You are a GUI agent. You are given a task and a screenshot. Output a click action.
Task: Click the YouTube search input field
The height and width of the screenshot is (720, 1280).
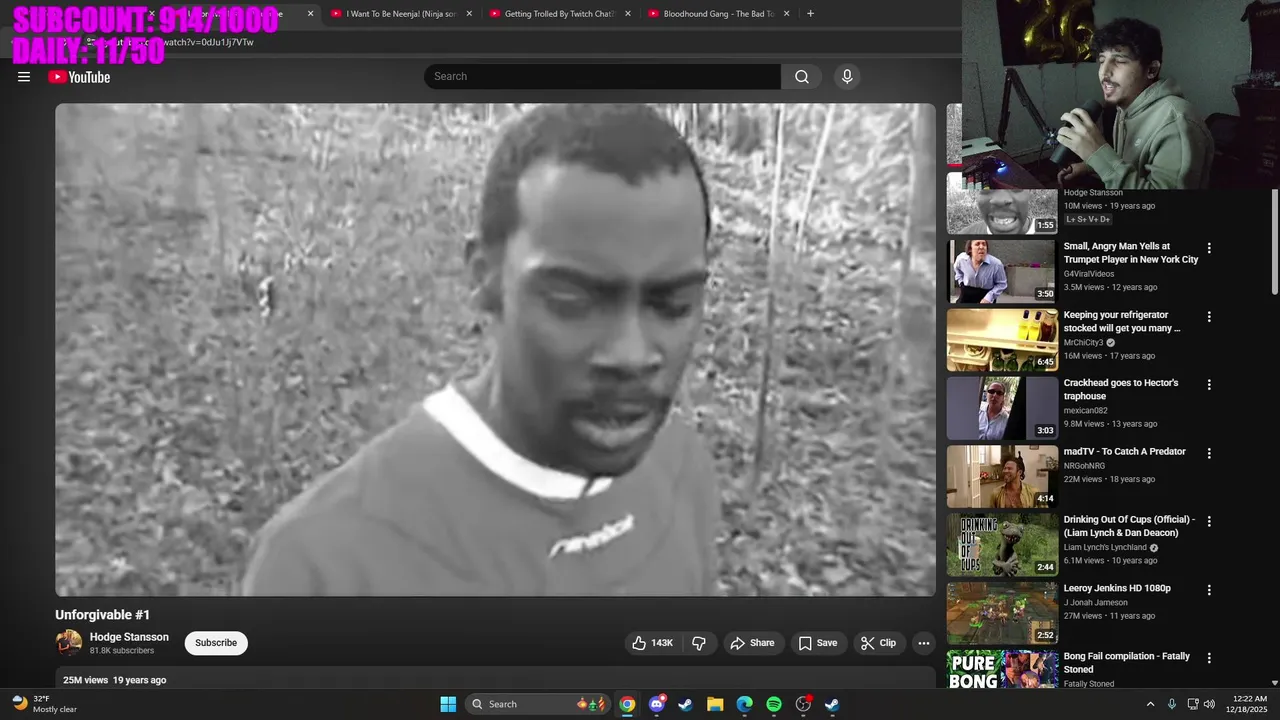[x=602, y=77]
